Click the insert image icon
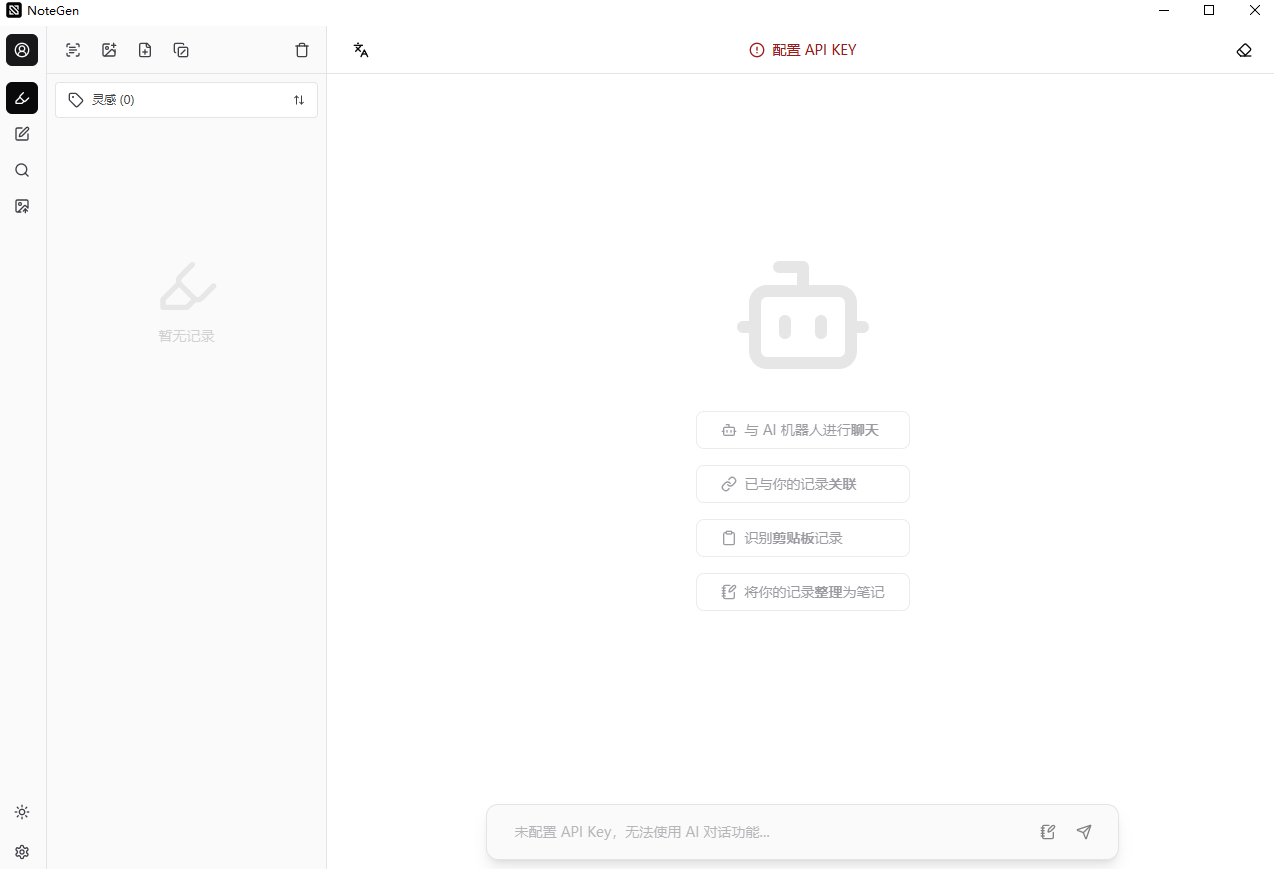 [x=109, y=50]
